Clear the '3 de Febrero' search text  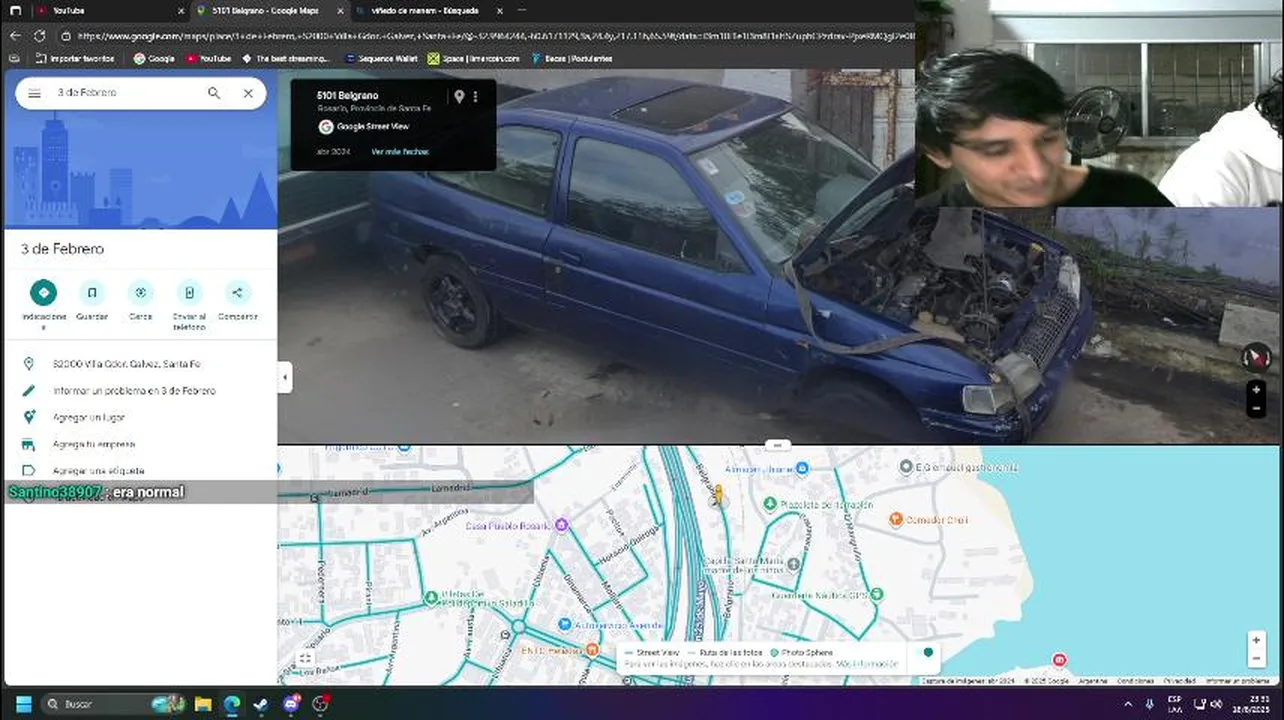tap(248, 93)
